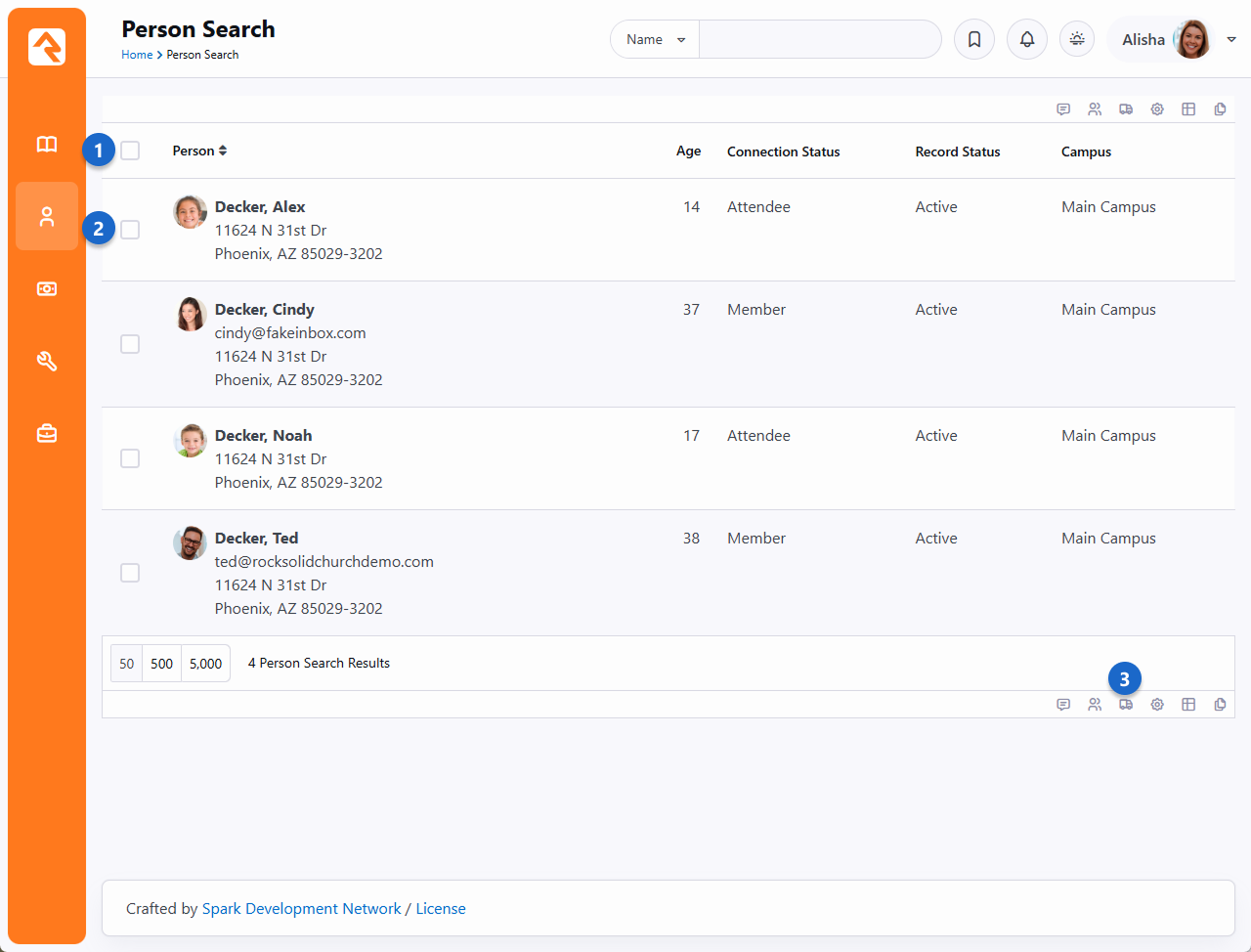Tick the checkbox next to Decker, Ted
Screen dimensions: 1251x952
click(x=130, y=573)
